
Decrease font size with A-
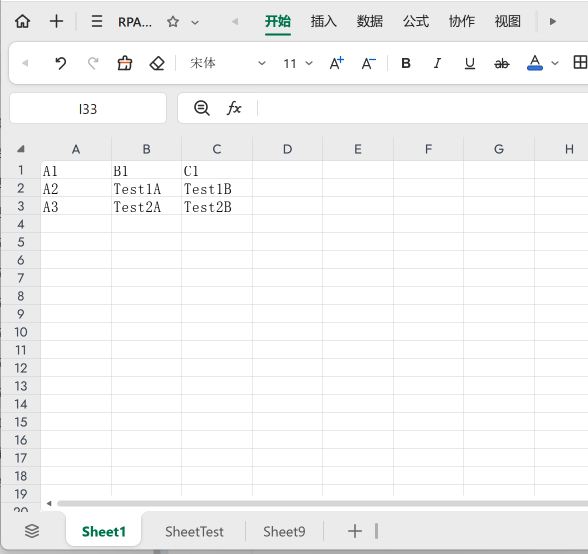coord(369,63)
